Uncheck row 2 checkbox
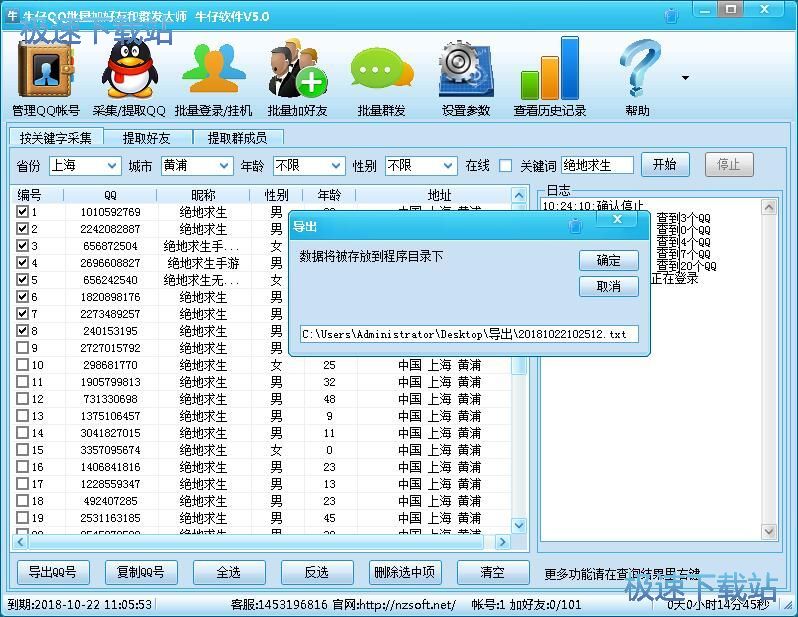The height and width of the screenshot is (617, 798). [x=22, y=228]
